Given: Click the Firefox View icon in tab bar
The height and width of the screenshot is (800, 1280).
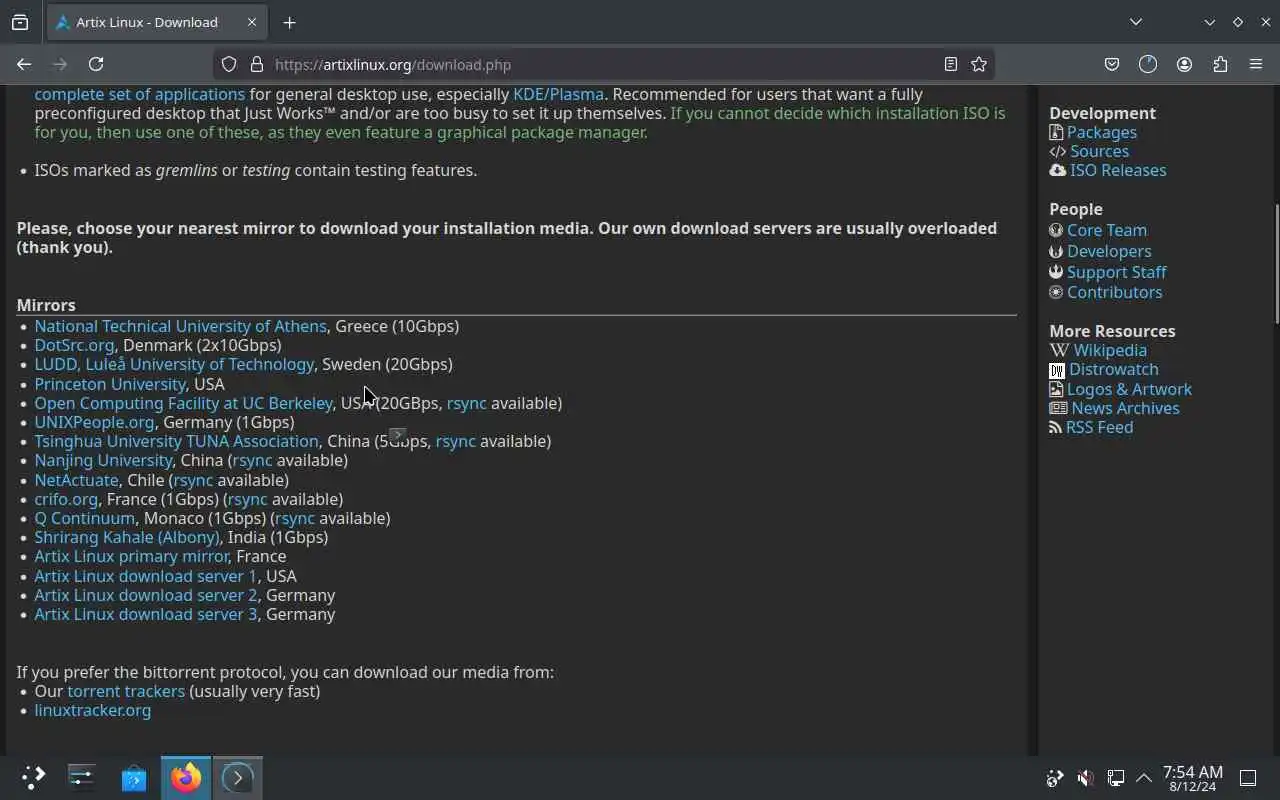Looking at the screenshot, I should click(x=20, y=22).
